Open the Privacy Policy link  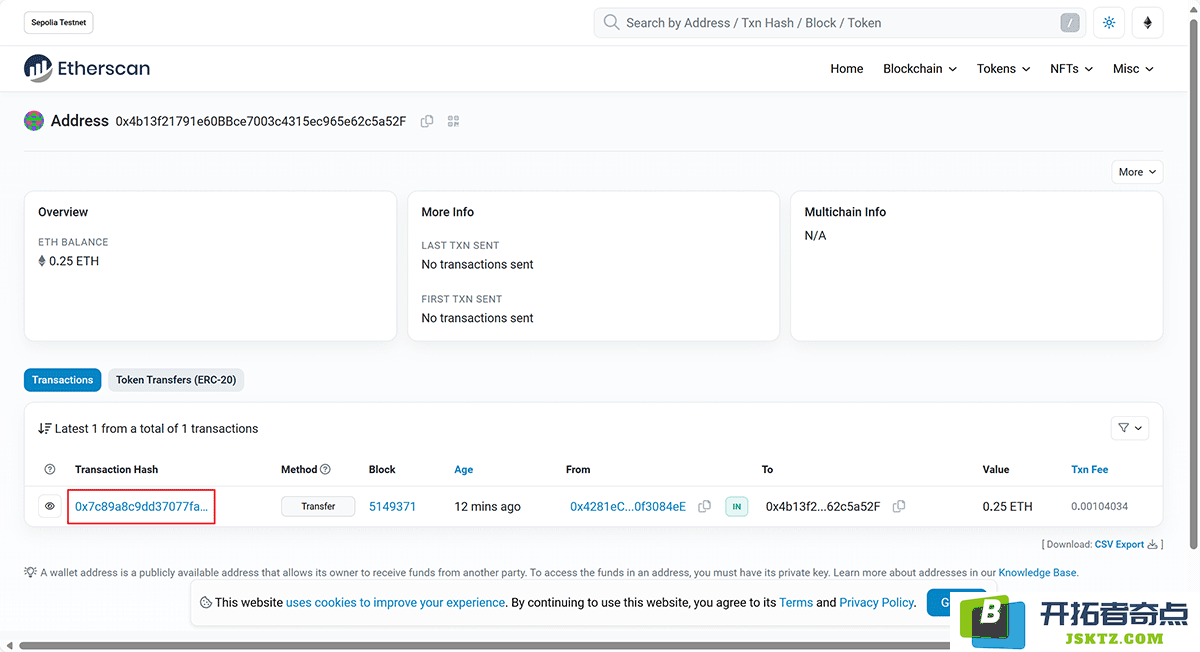click(877, 603)
